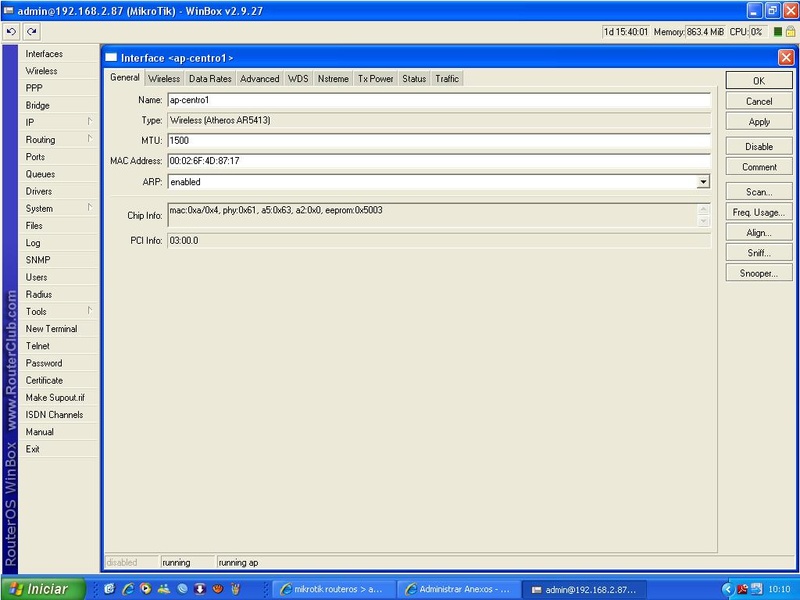The height and width of the screenshot is (600, 800).
Task: Select Make Supout.rif
Action: pyautogui.click(x=58, y=397)
